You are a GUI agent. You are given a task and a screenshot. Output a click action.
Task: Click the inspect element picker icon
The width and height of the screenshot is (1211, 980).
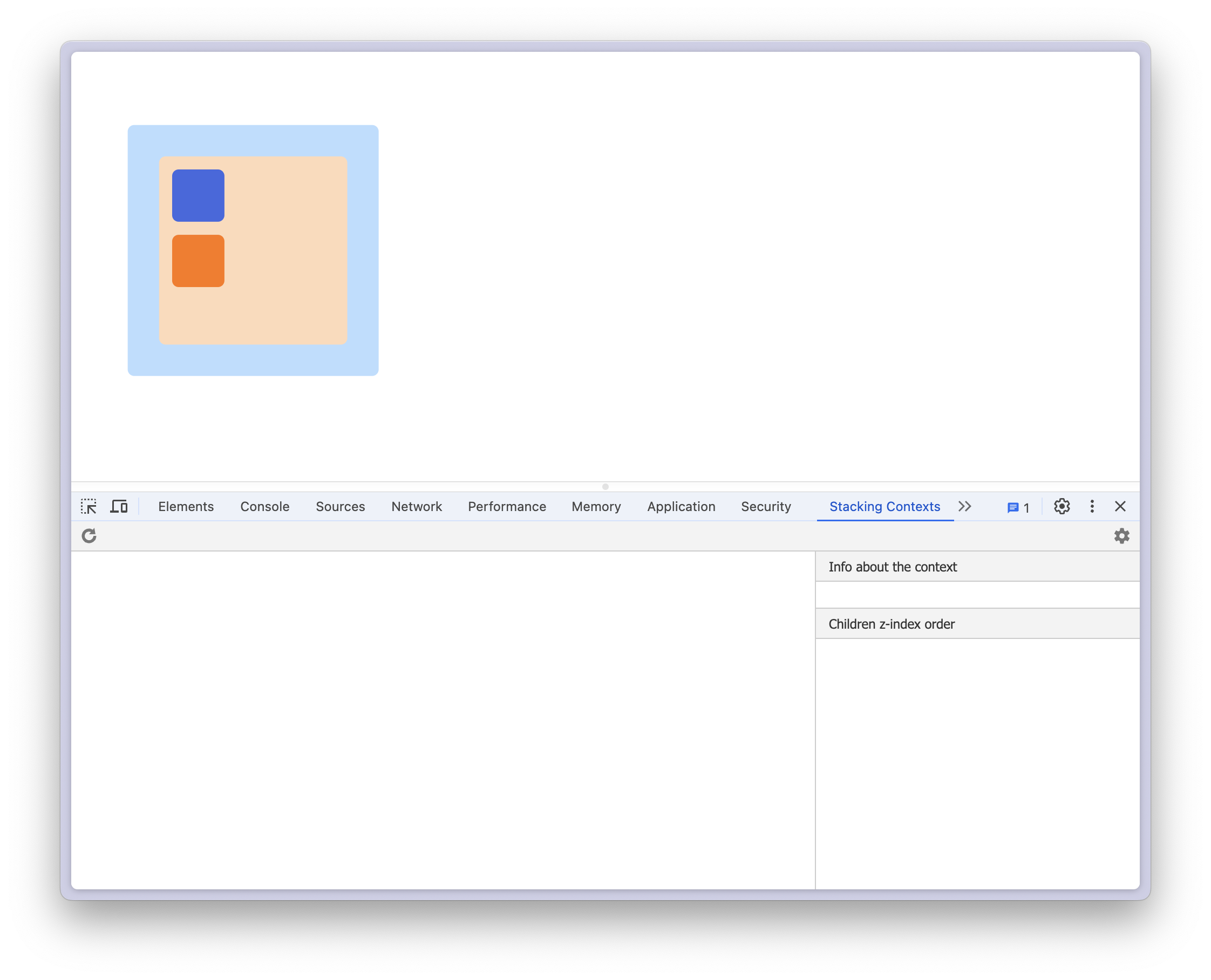click(x=89, y=506)
